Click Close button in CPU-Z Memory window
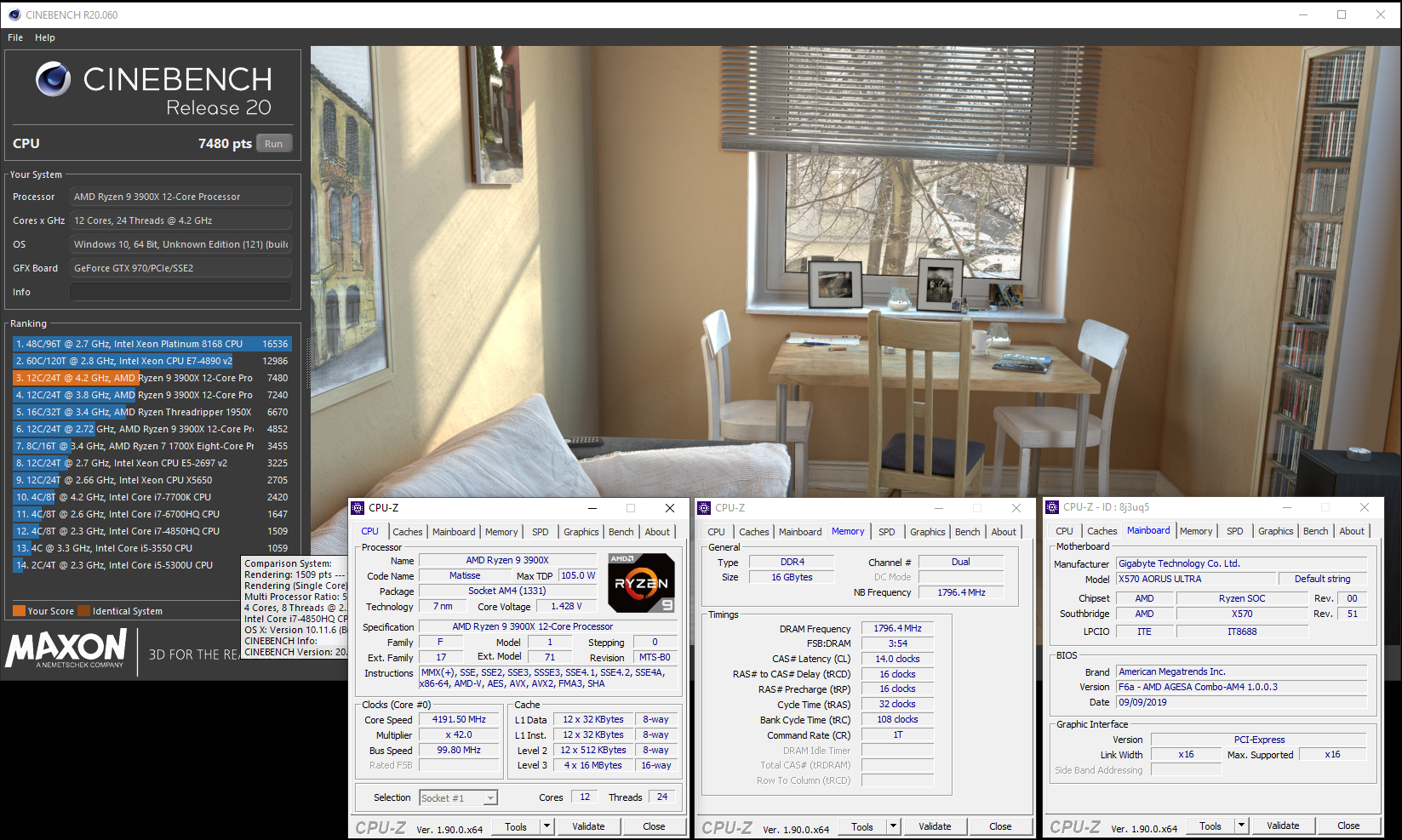The height and width of the screenshot is (840, 1402). (x=1000, y=826)
